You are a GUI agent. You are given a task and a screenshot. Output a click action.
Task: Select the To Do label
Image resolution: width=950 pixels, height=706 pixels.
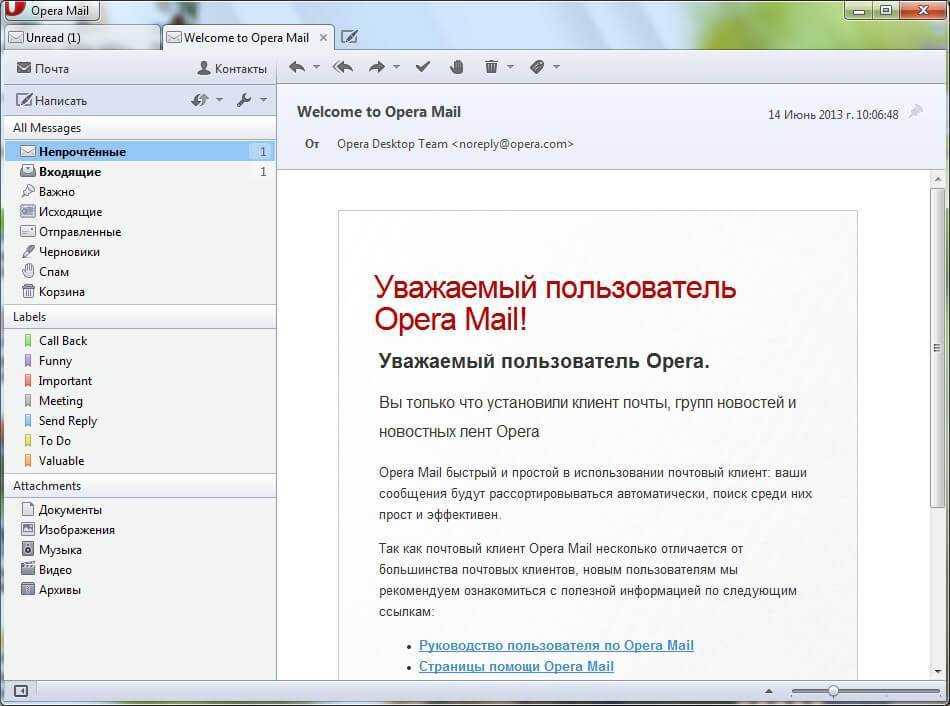[140, 441]
